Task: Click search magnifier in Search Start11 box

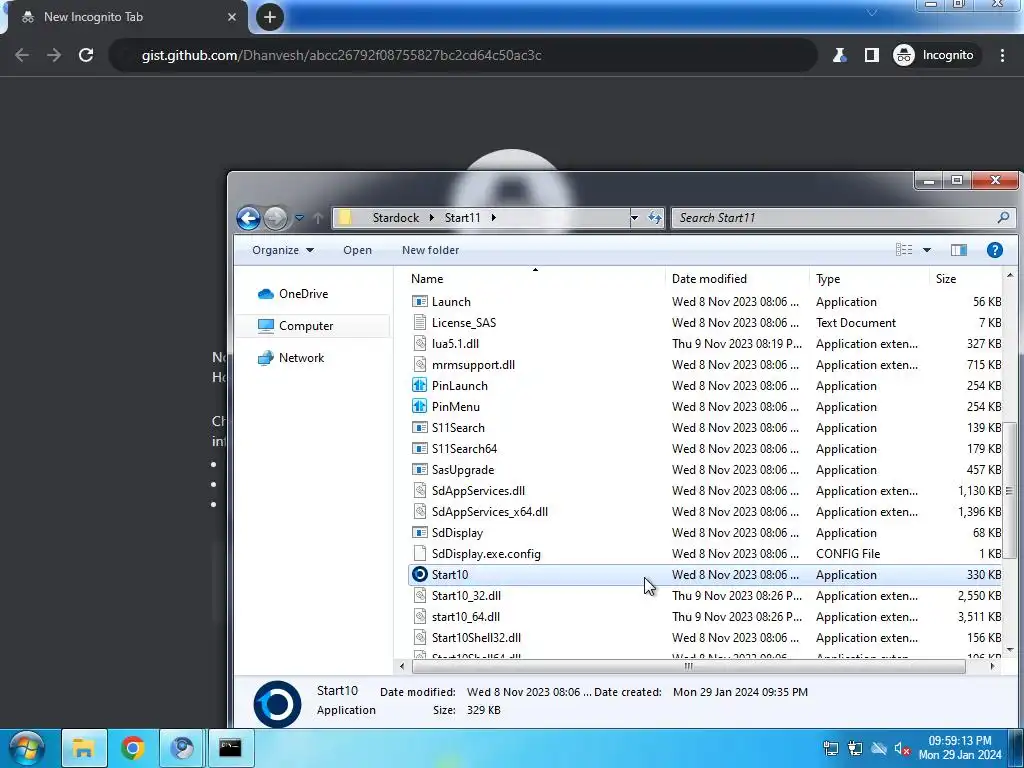Action: 1003,217
